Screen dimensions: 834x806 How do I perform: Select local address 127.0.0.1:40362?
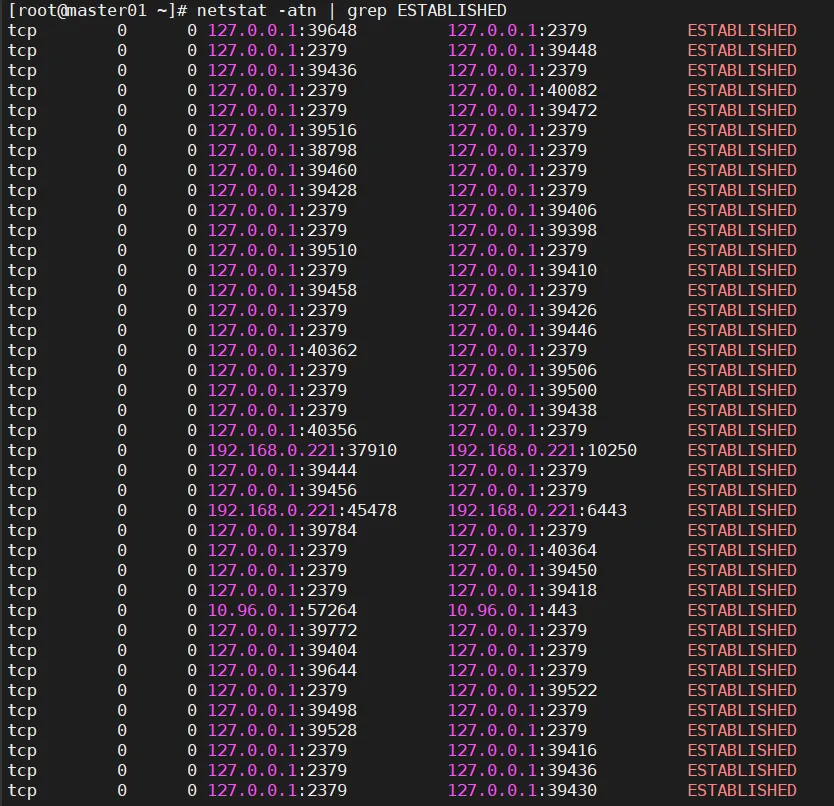click(x=282, y=351)
